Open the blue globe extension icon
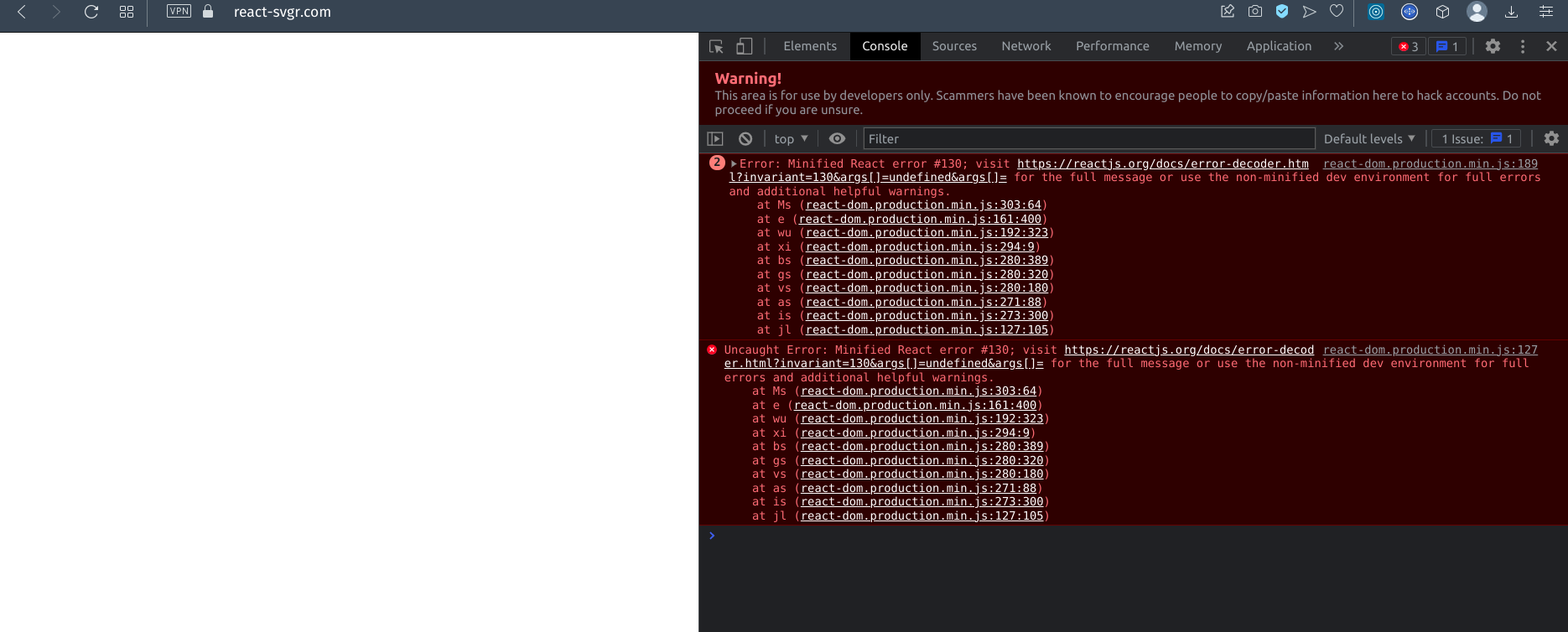Viewport: 1568px width, 632px height. (1410, 12)
